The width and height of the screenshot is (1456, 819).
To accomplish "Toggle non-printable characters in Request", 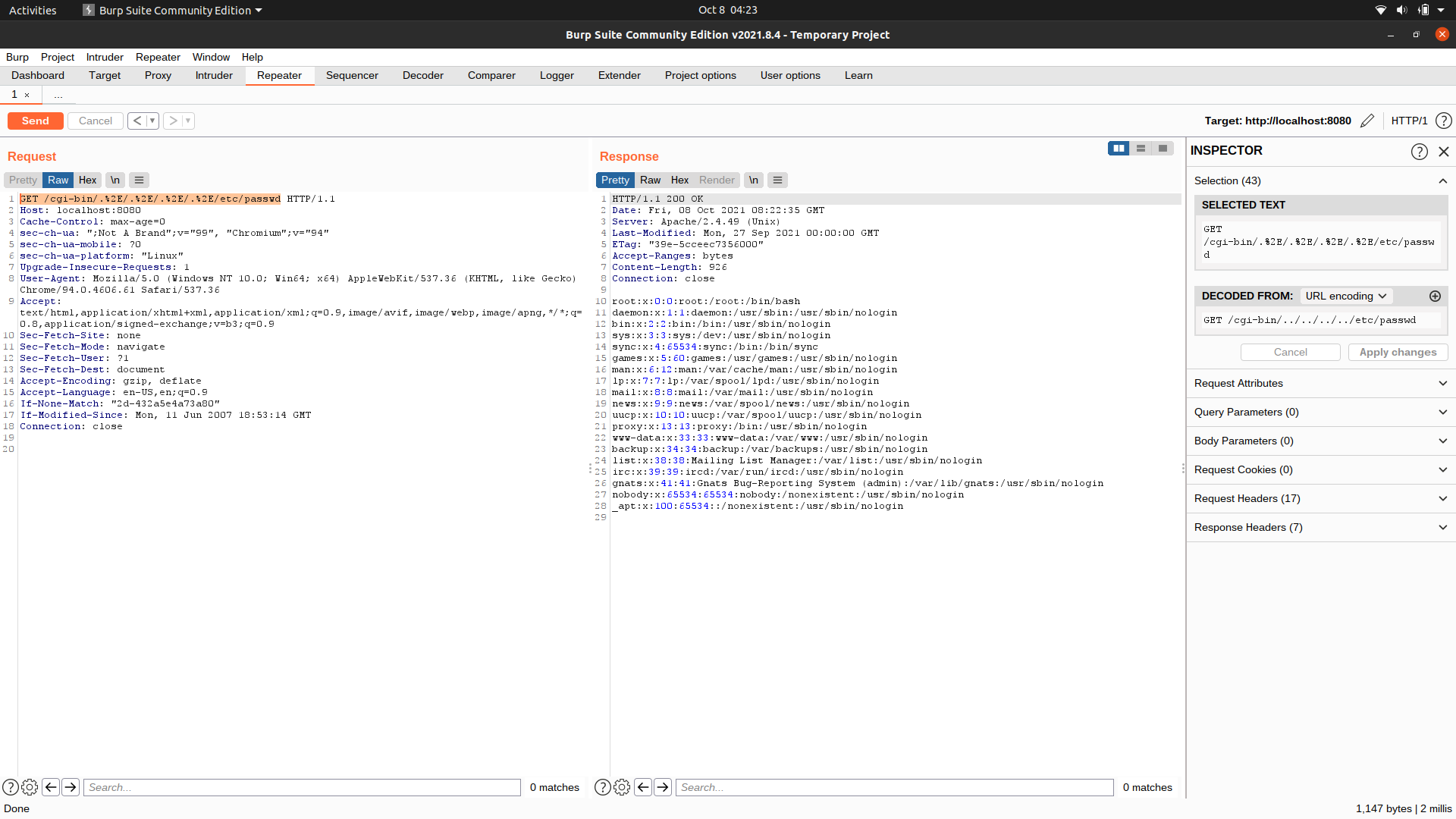I will 115,180.
